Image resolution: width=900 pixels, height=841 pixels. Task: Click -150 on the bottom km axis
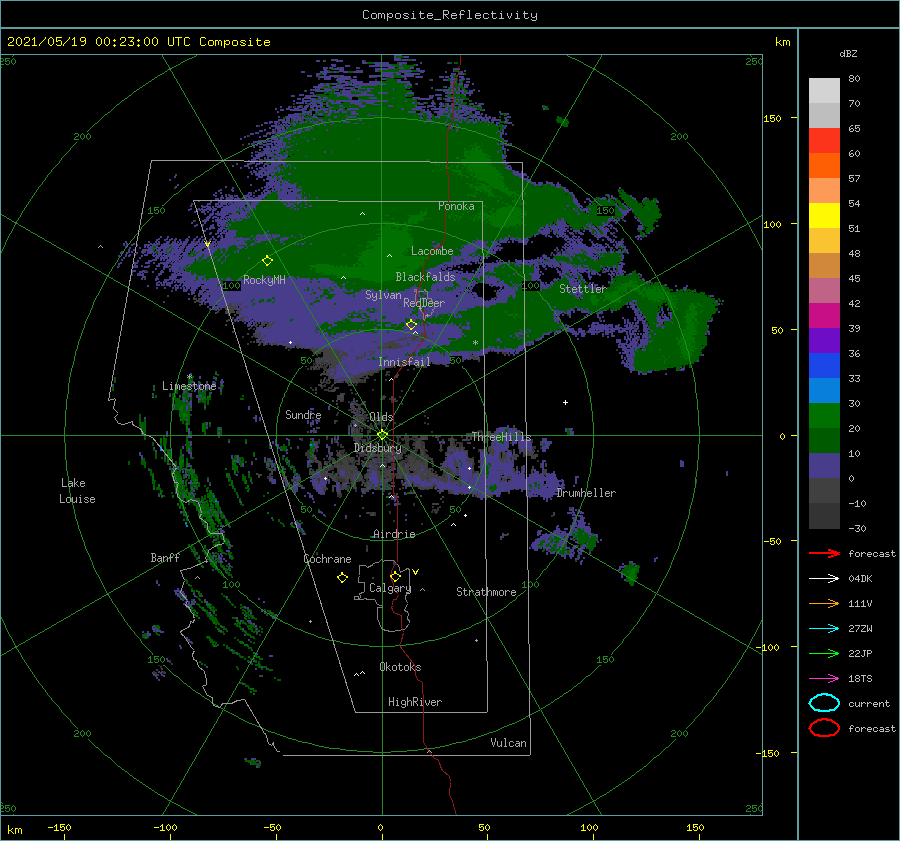coord(59,827)
